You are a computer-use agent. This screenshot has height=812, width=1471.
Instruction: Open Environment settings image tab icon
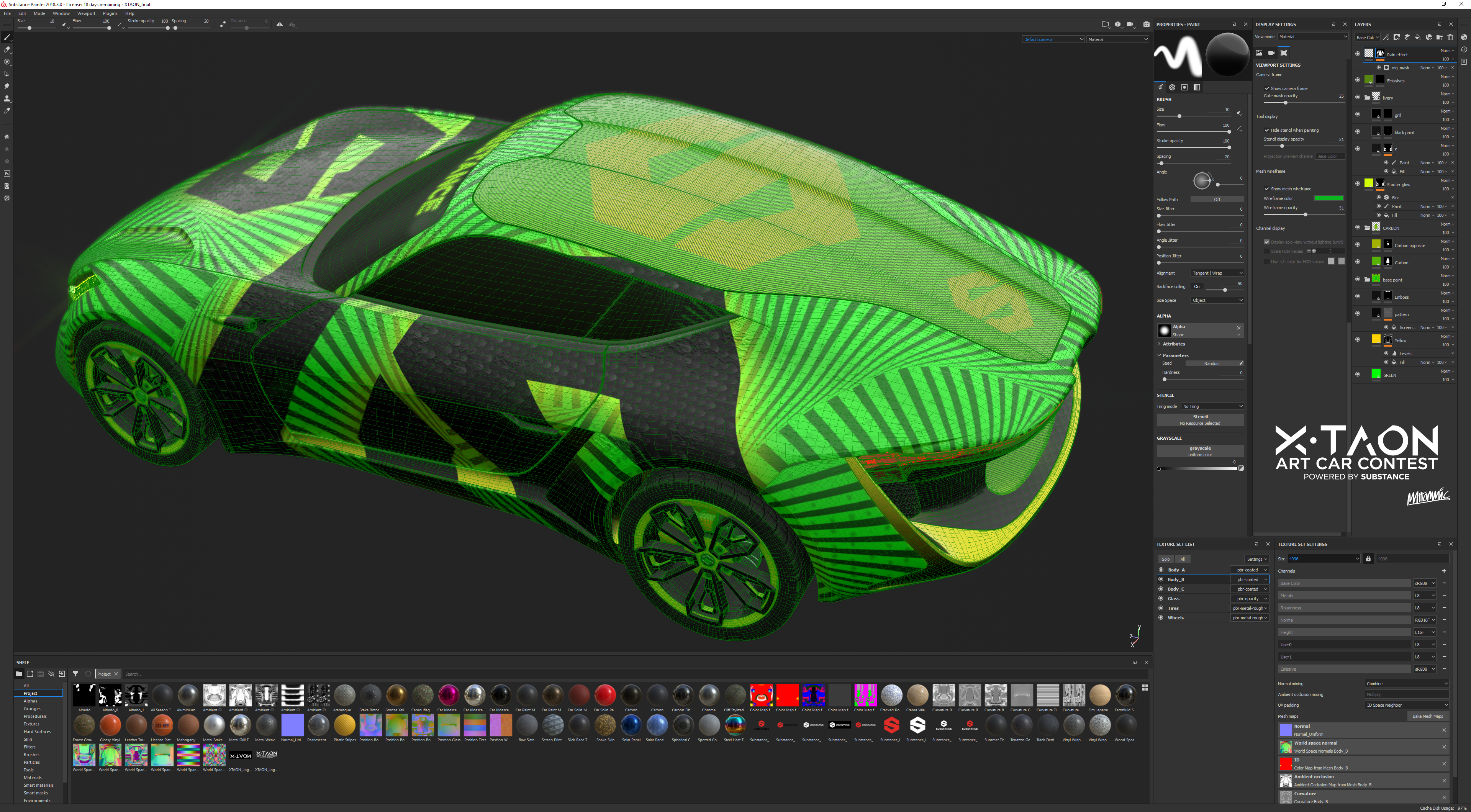(x=1259, y=52)
